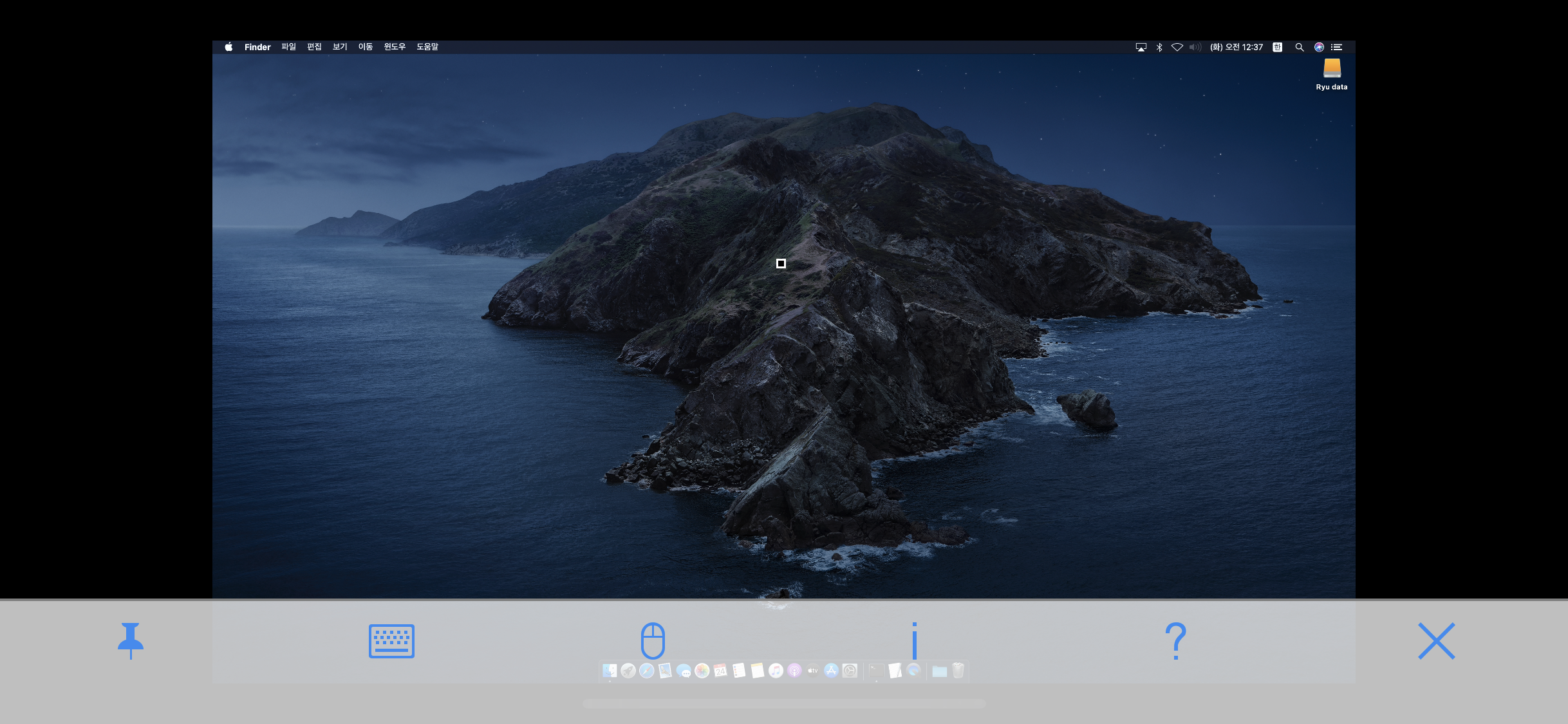
Task: Toggle the Notification Center list icon
Action: [1337, 47]
